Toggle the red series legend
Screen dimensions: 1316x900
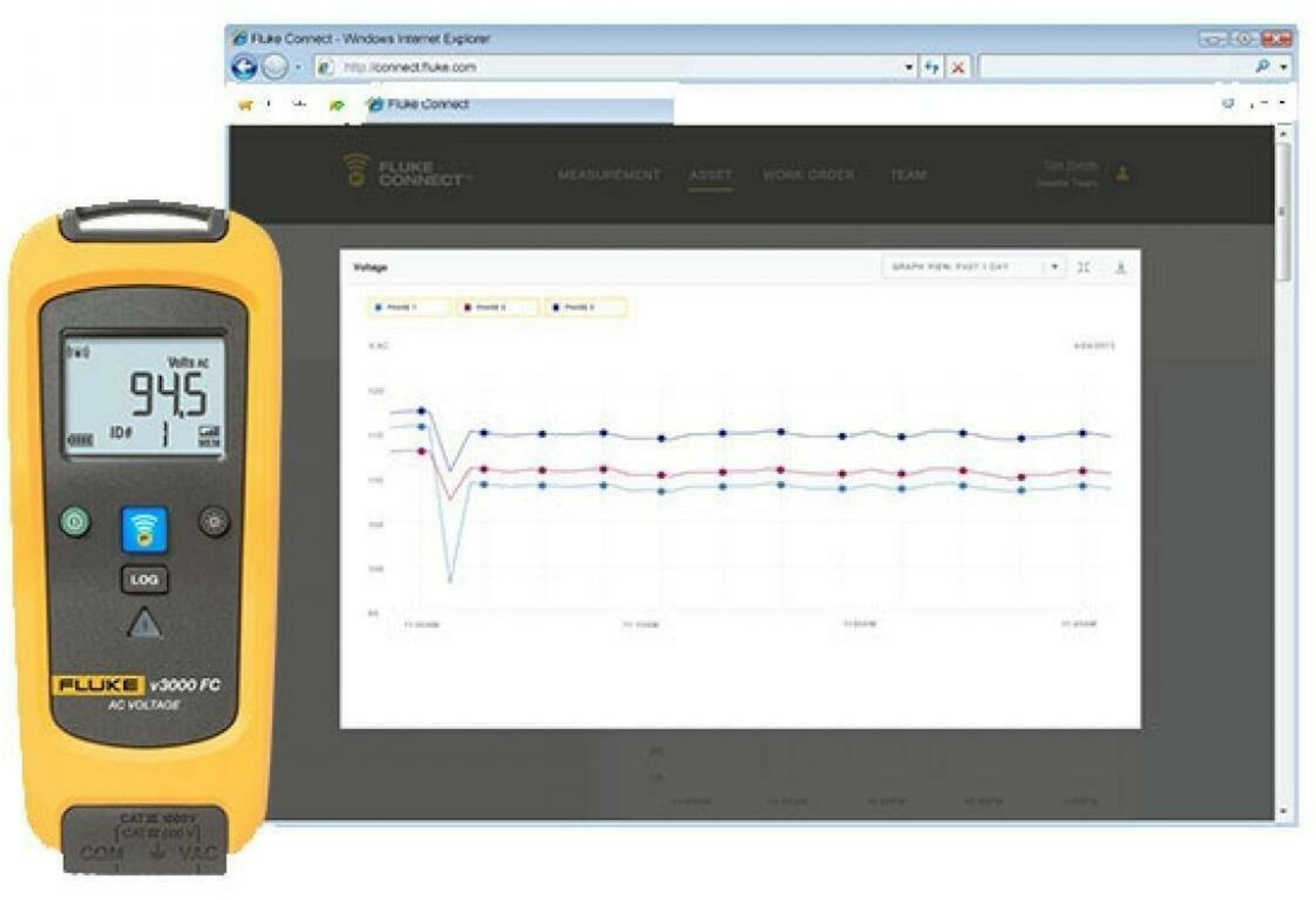point(497,307)
